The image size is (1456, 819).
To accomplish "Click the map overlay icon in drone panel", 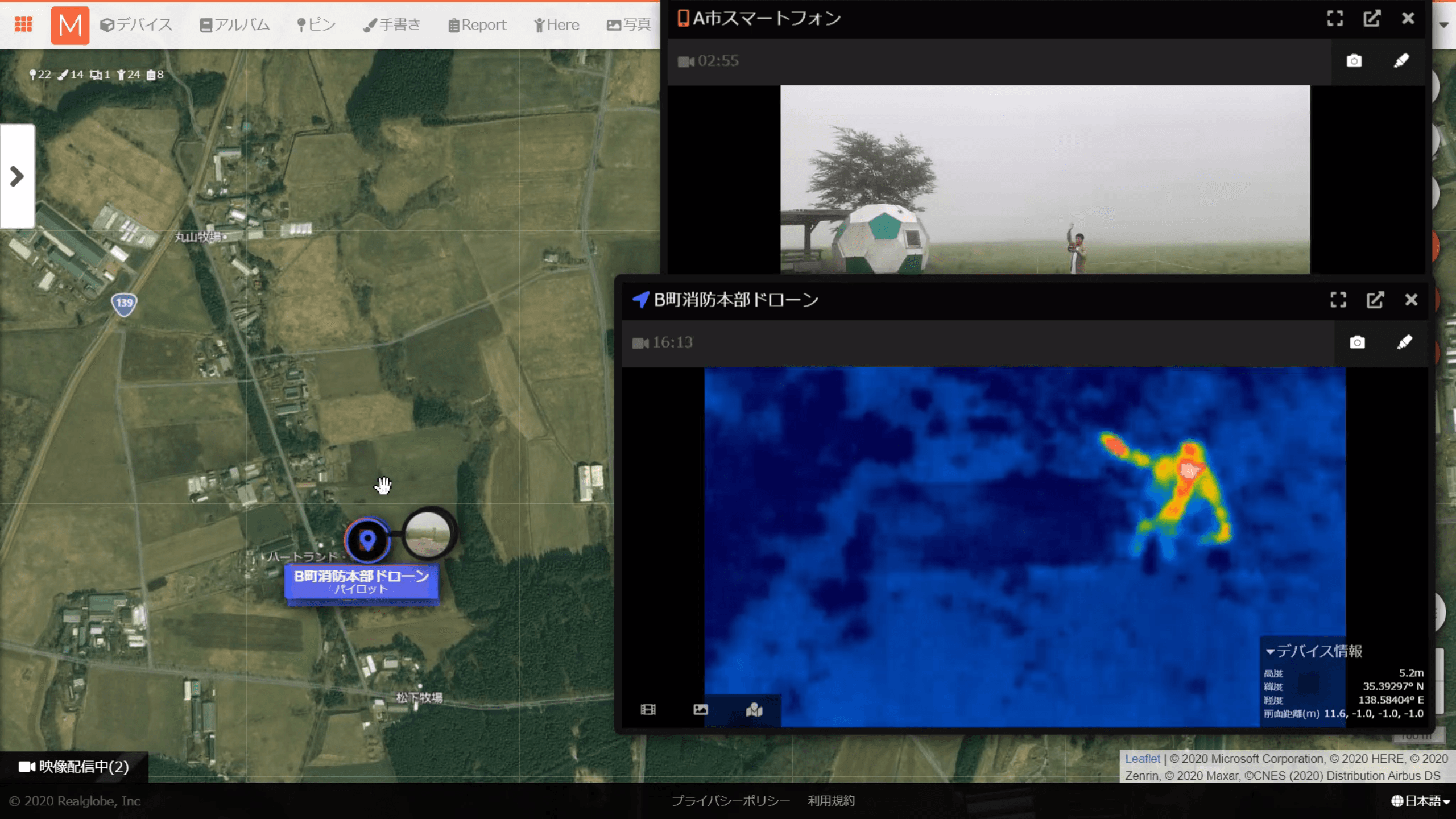I will tap(754, 710).
